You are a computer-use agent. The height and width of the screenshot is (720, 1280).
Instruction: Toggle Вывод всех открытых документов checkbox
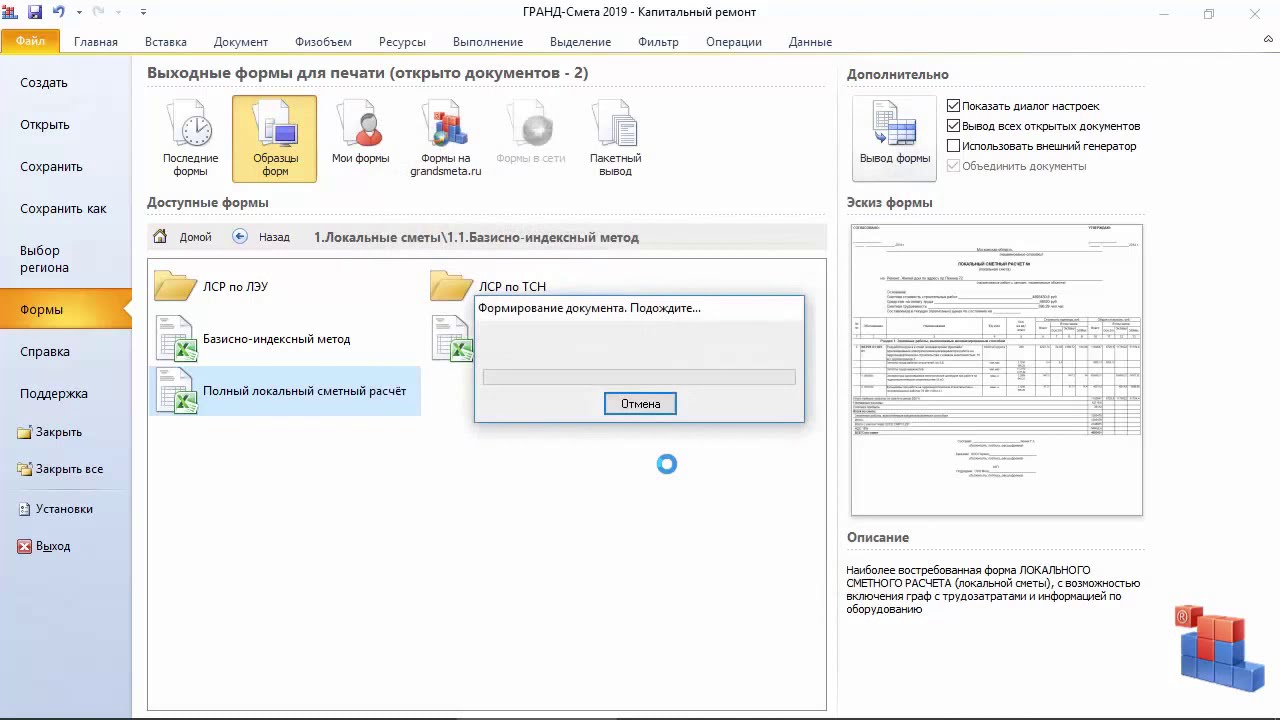[x=953, y=126]
